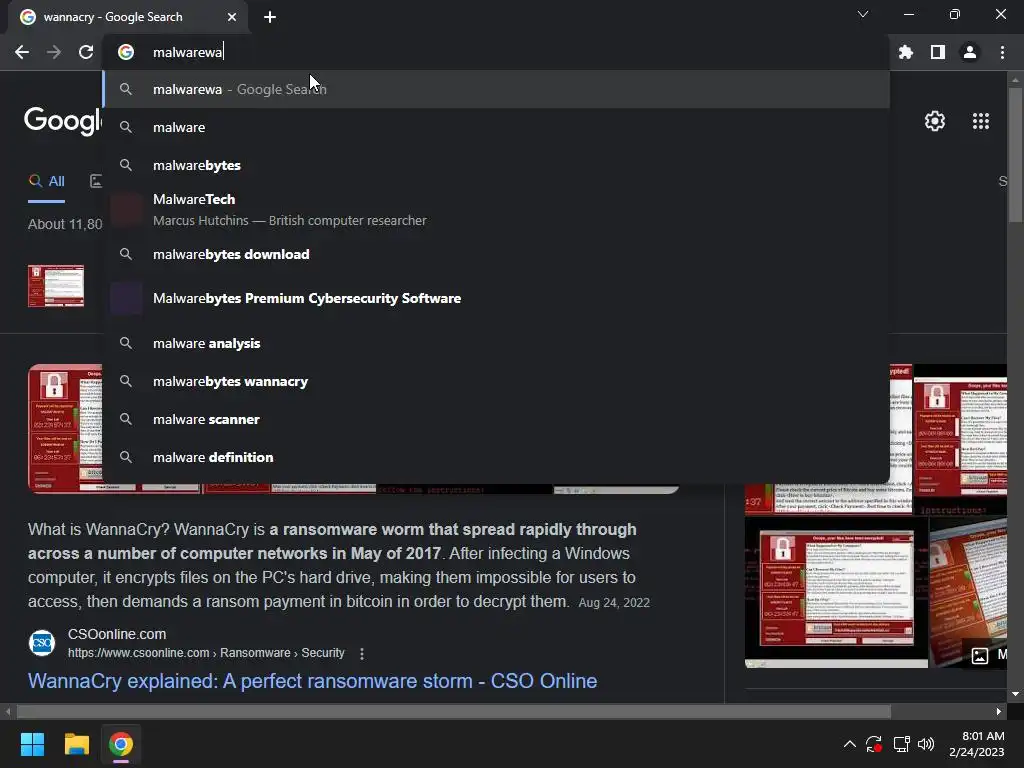Open the small WannaCry thumbnail near results count
1024x768 pixels.
(x=56, y=286)
